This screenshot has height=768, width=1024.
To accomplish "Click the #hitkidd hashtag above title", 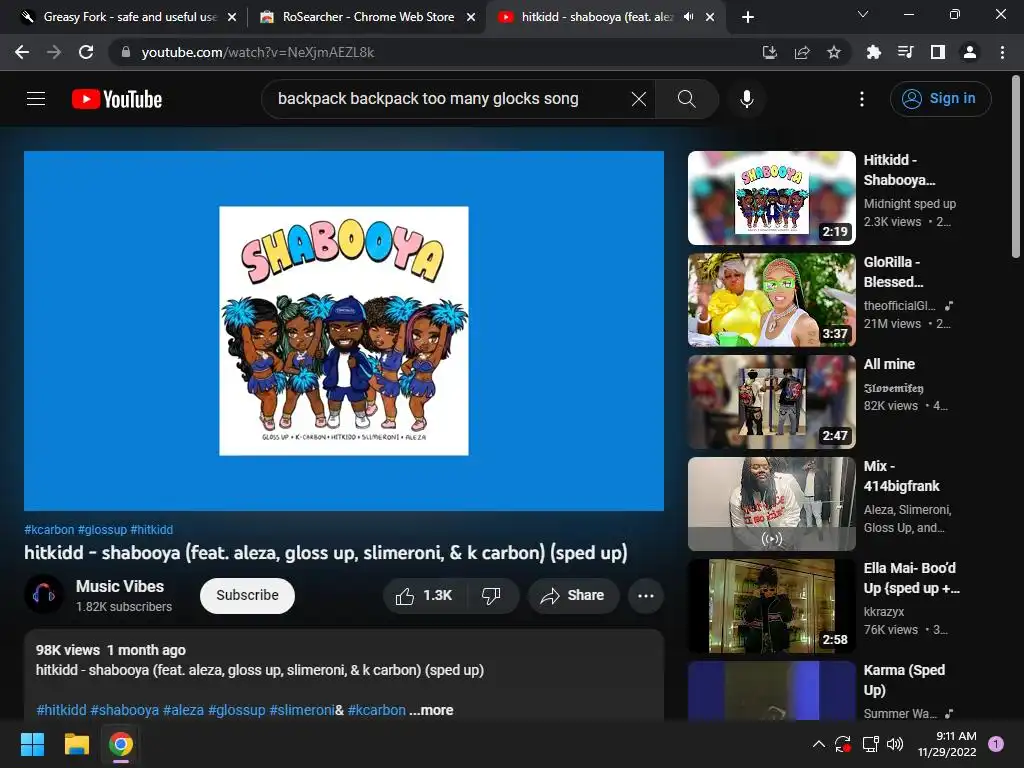I will pyautogui.click(x=152, y=530).
